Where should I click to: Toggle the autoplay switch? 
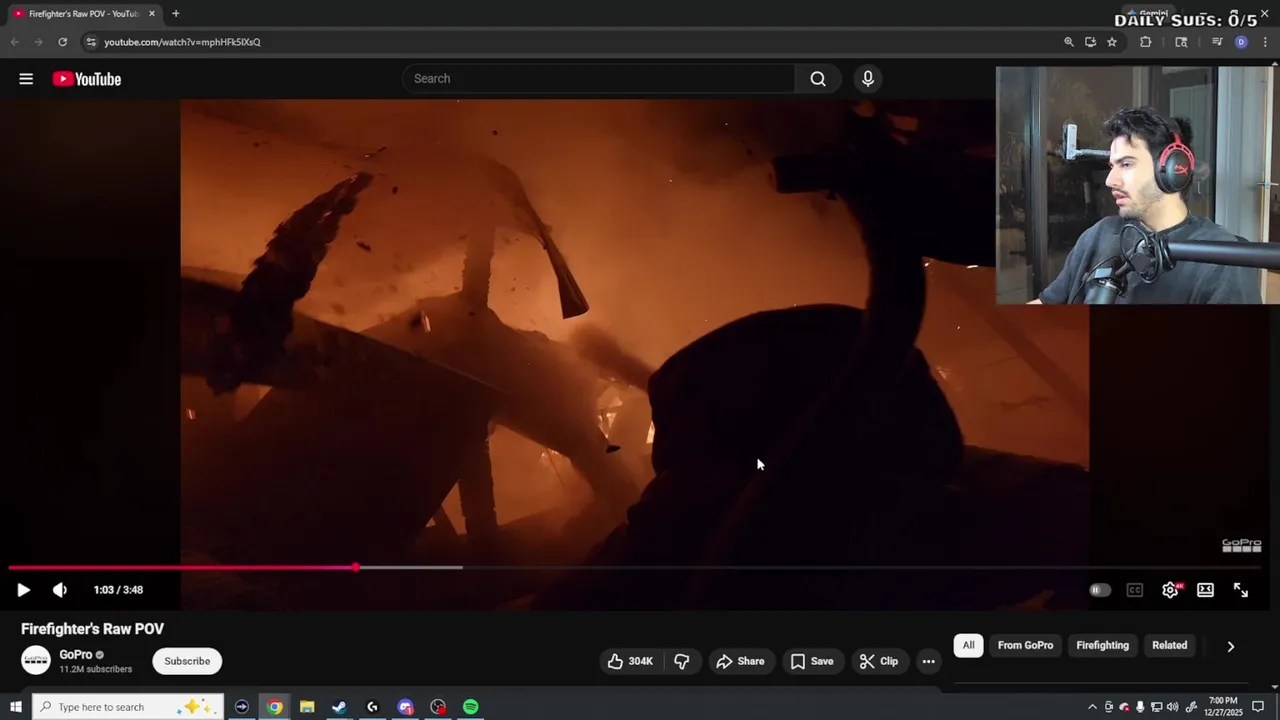[1099, 590]
